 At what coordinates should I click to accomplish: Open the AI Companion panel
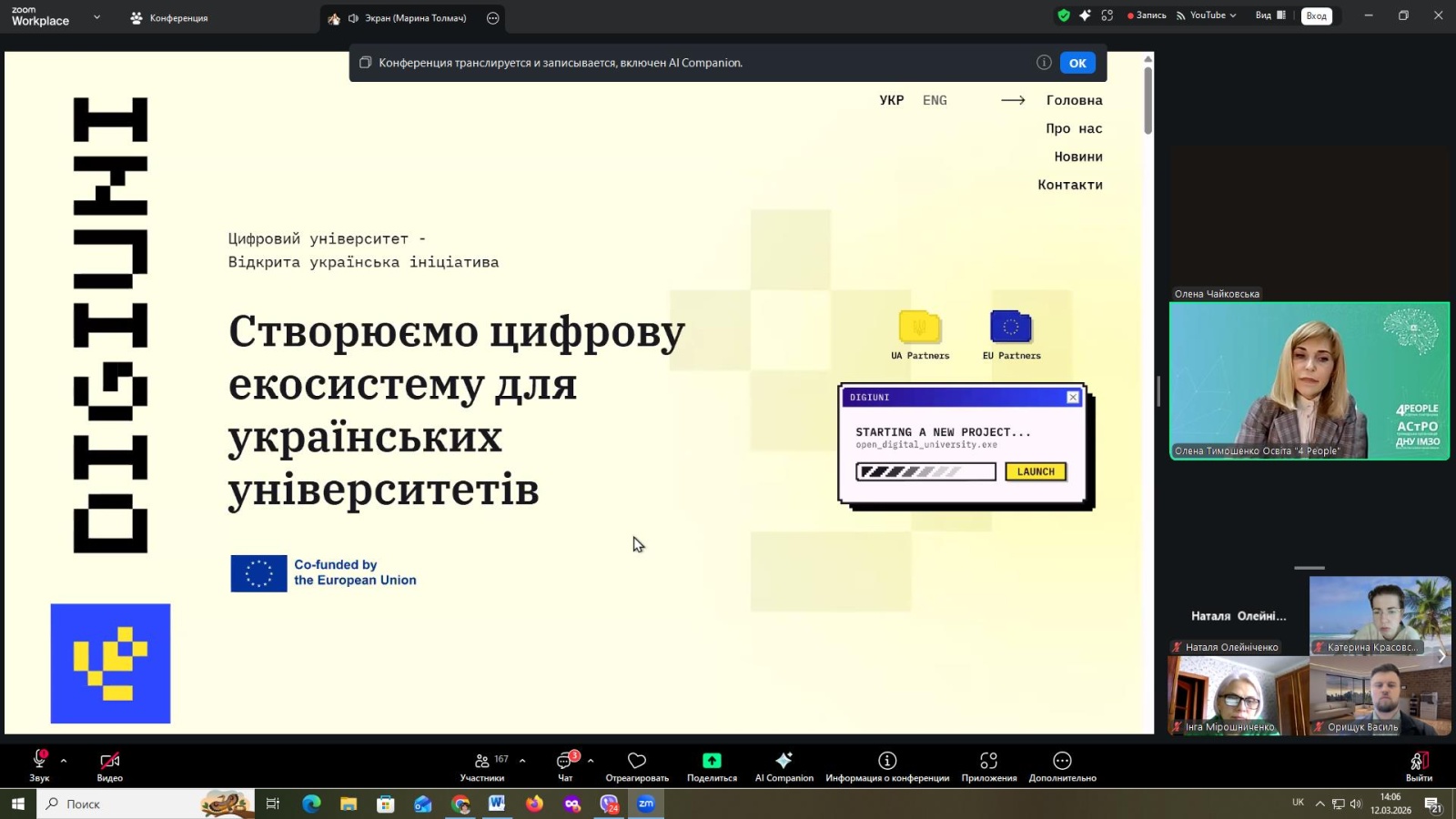click(x=784, y=761)
